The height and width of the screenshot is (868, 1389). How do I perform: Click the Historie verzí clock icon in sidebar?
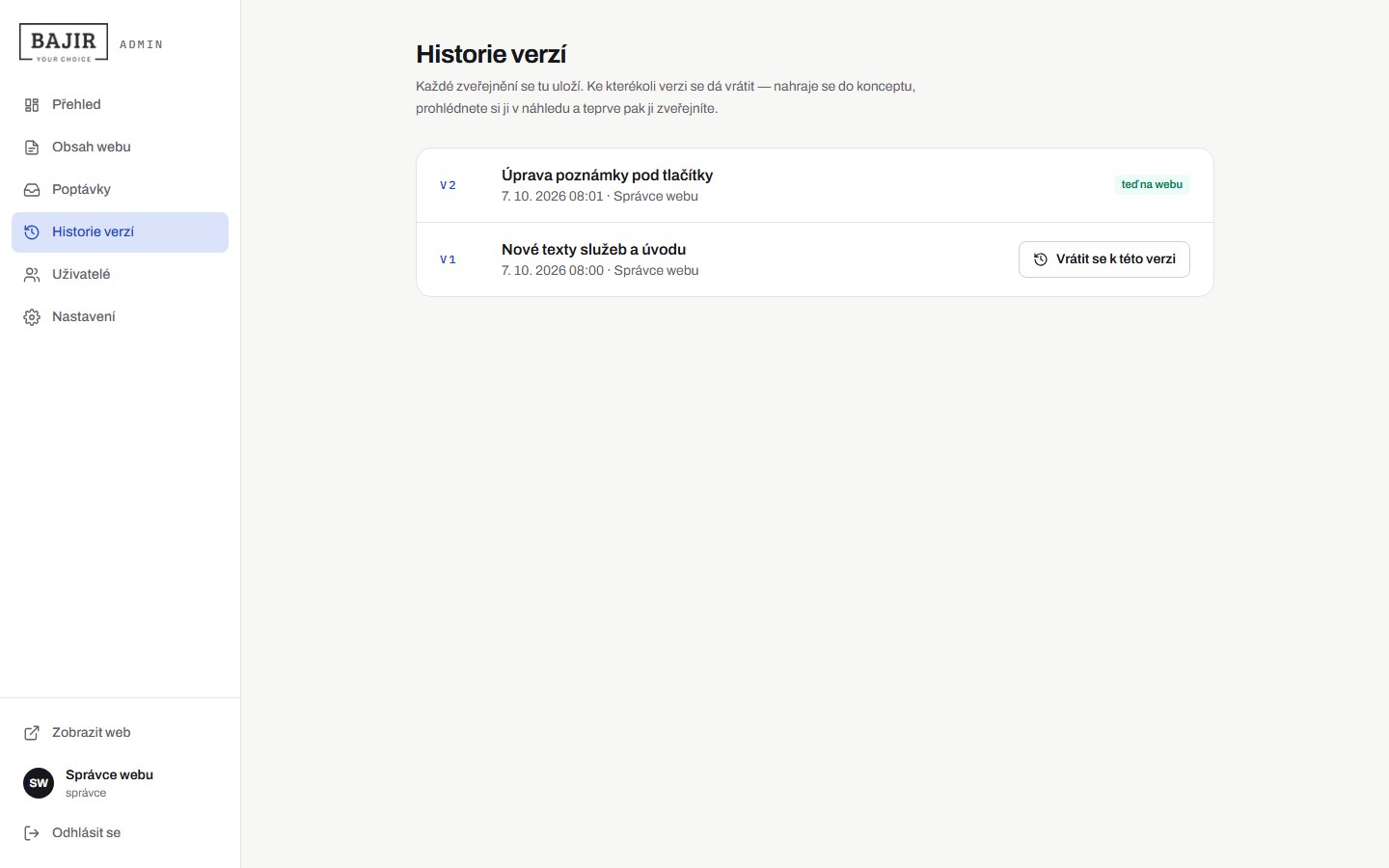coord(32,232)
